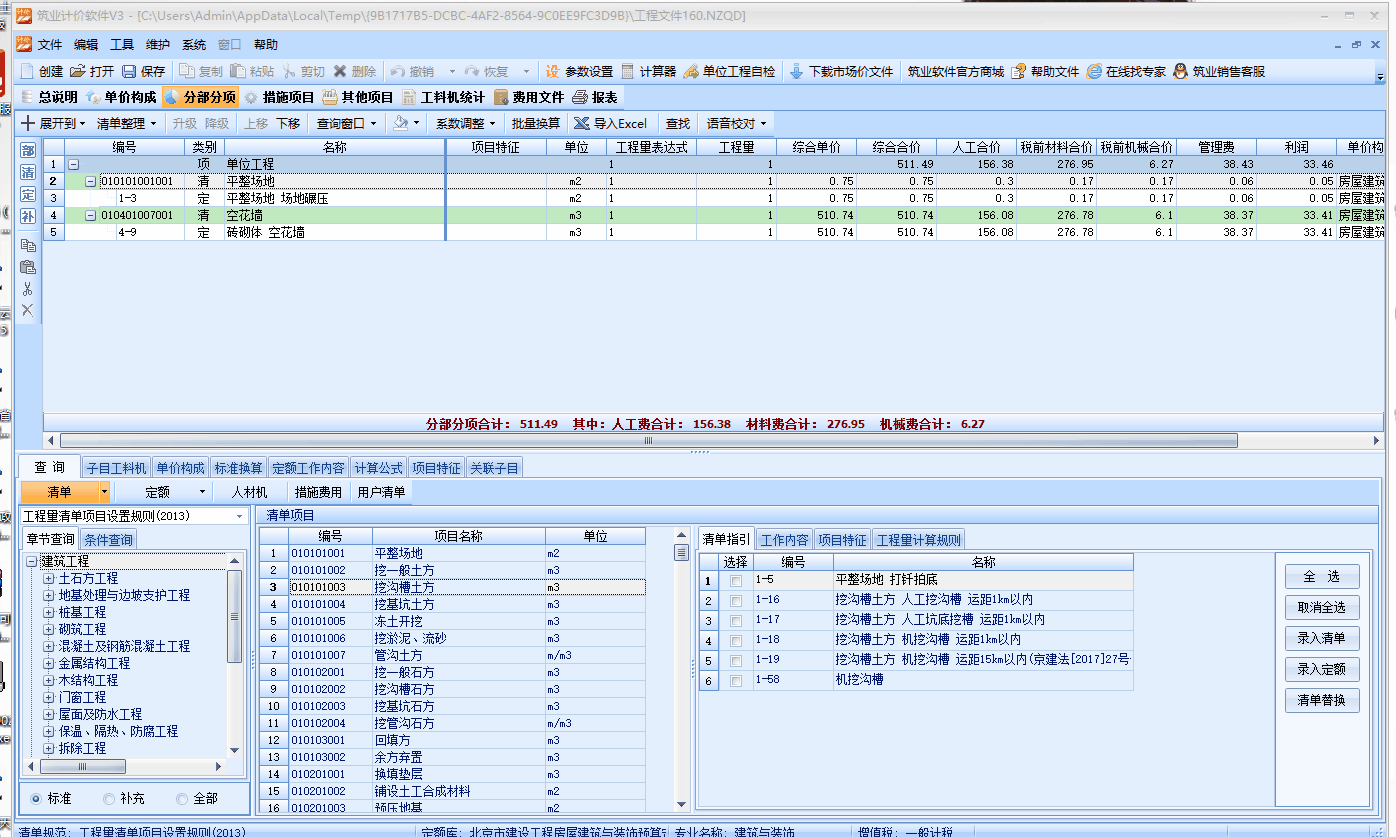Screen dimensions: 1396x837
Task: Open the 维护 menu
Action: pos(157,45)
